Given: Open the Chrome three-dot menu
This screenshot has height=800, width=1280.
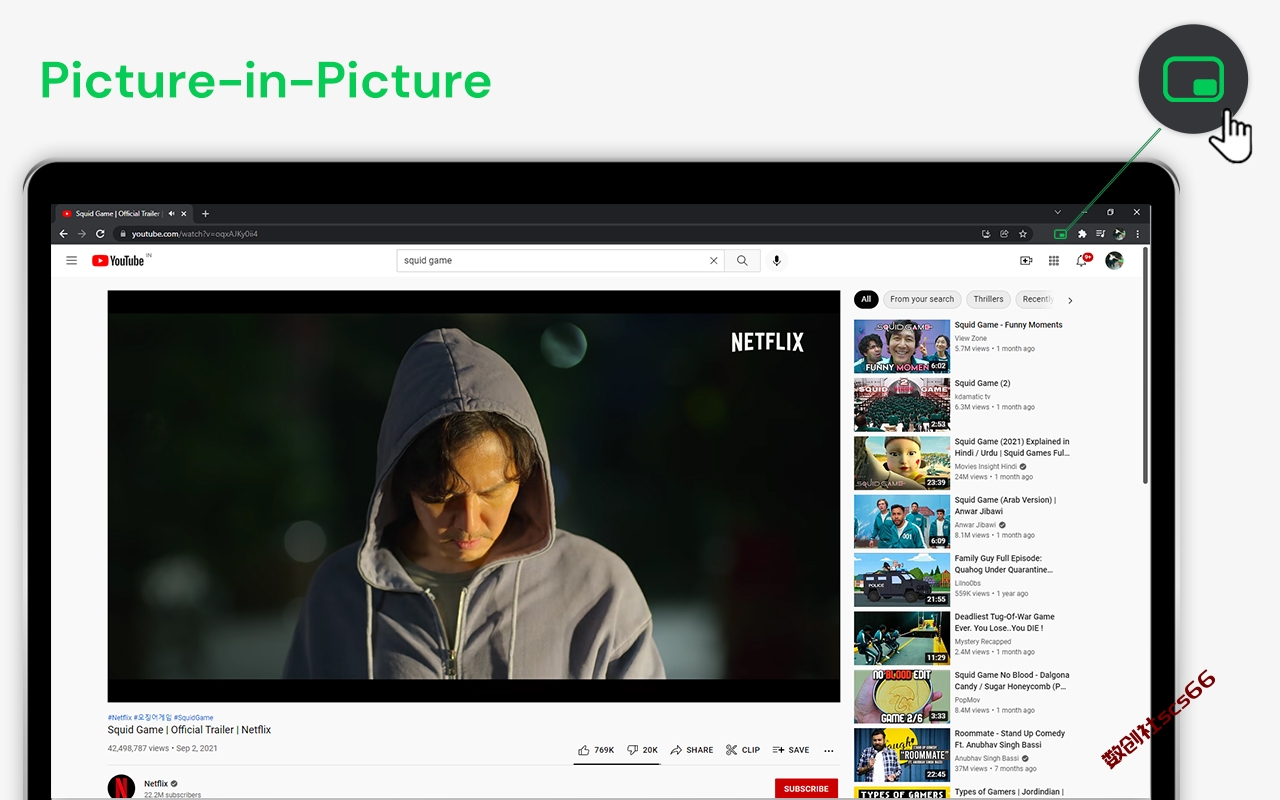Looking at the screenshot, I should click(1137, 234).
